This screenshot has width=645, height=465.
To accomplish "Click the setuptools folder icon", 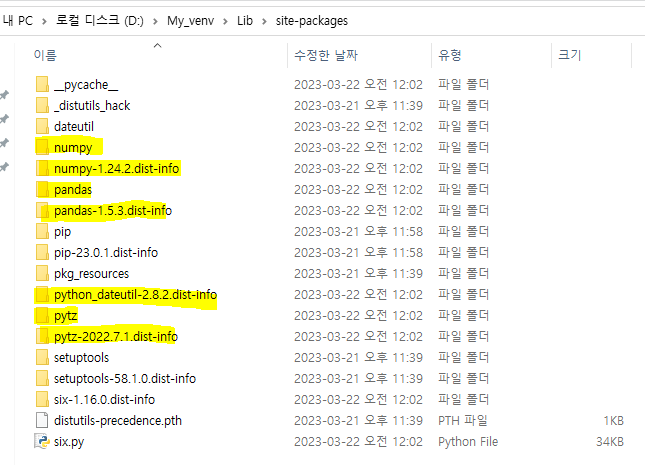I will click(x=42, y=357).
